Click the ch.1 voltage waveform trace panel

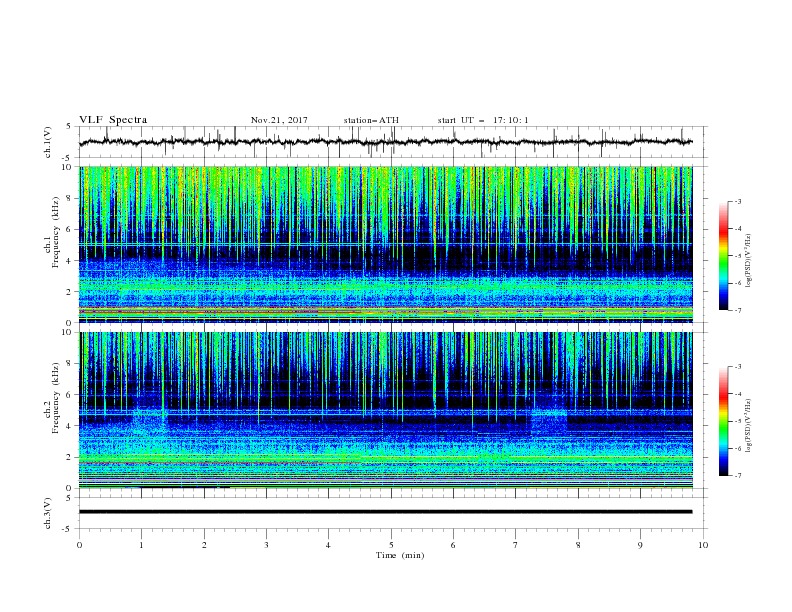tap(393, 142)
